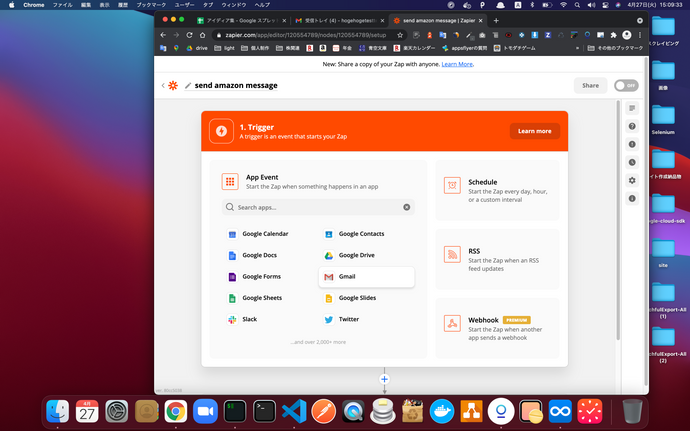This screenshot has height=431, width=690.
Task: Click the Chrome back arrow
Action: point(163,35)
